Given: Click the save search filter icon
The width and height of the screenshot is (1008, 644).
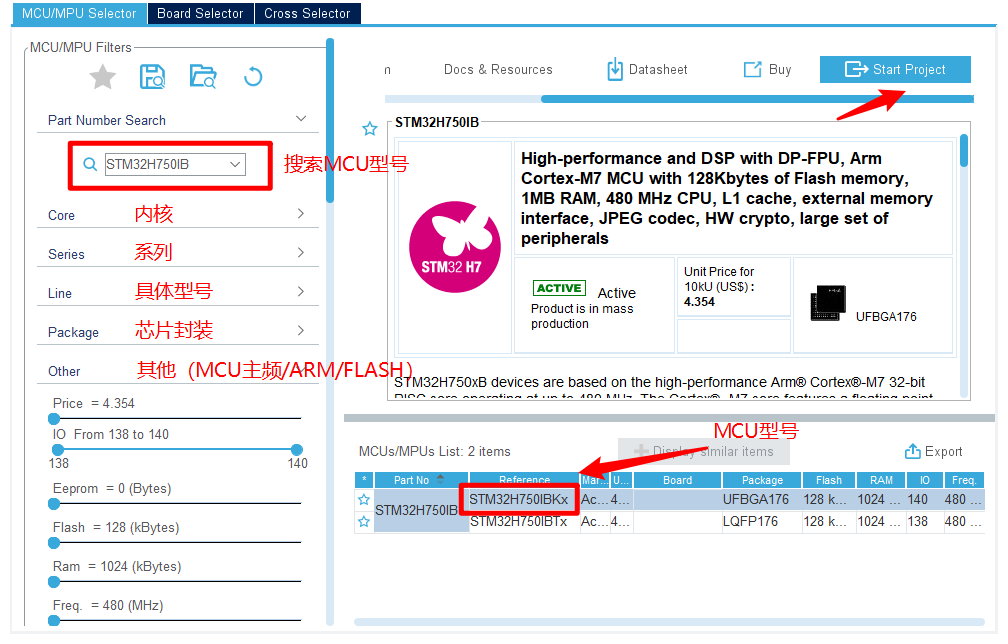Looking at the screenshot, I should [x=153, y=77].
